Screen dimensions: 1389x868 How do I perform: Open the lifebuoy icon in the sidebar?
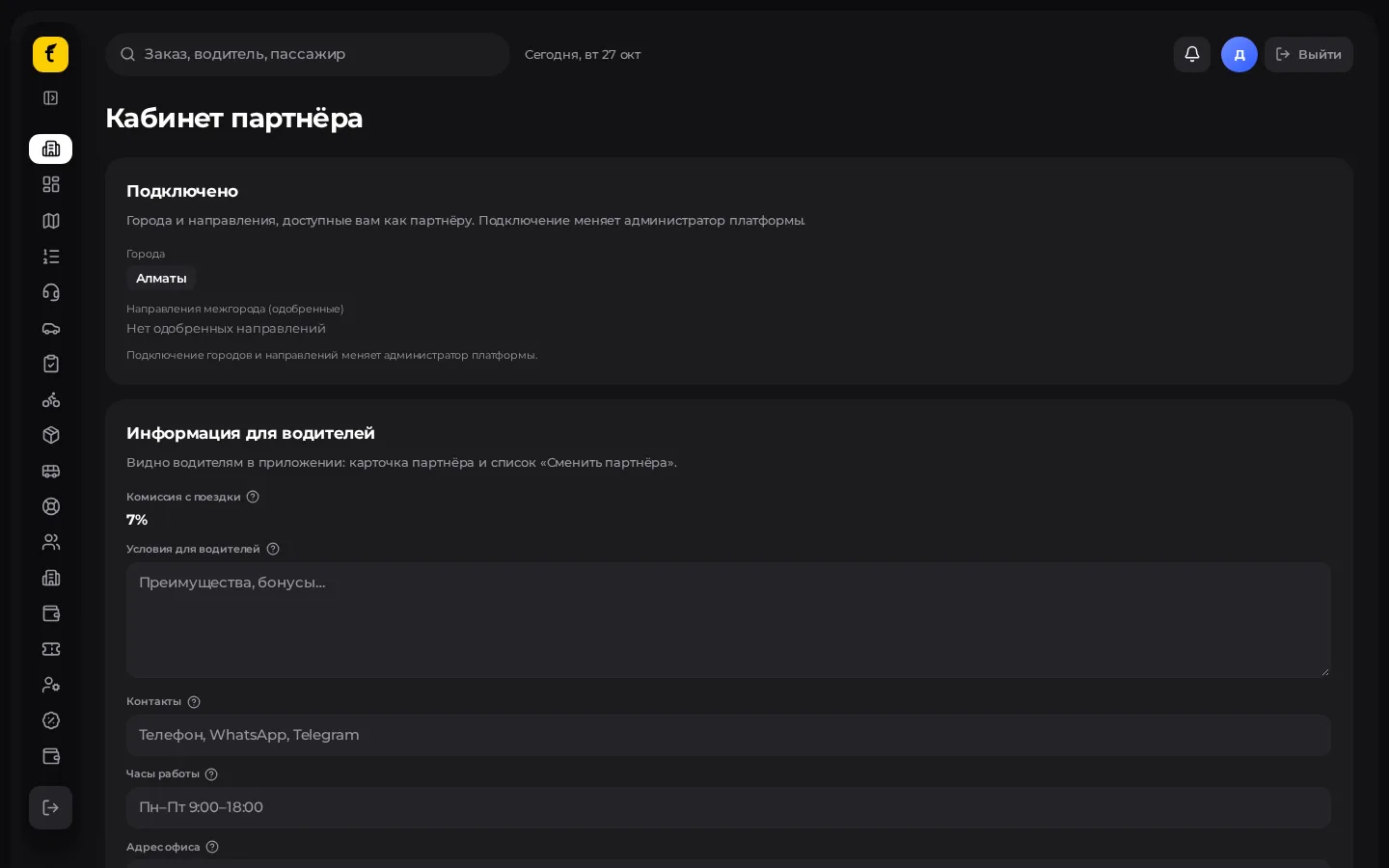pos(51,506)
